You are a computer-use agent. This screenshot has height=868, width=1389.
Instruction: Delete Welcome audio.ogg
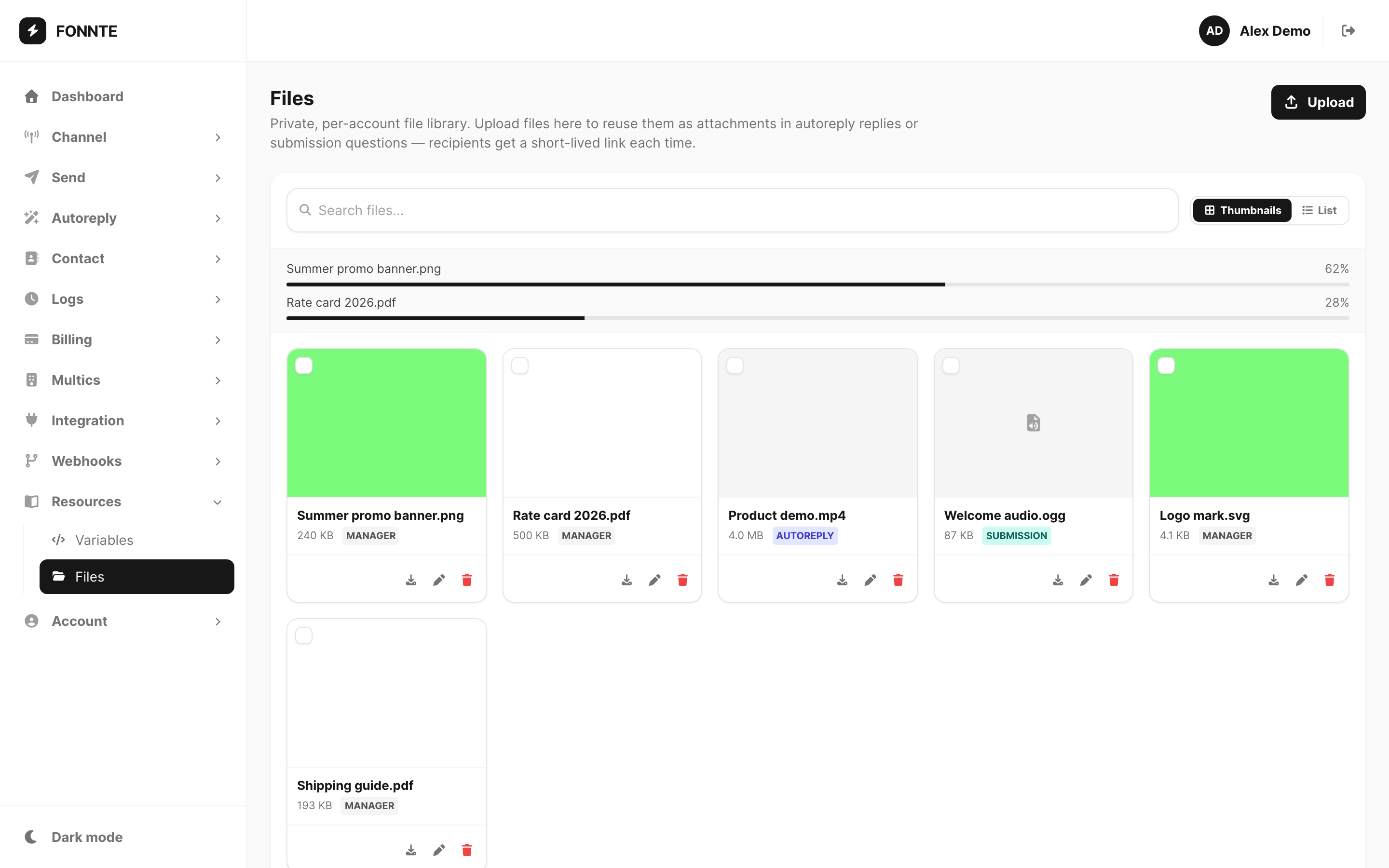(x=1114, y=580)
